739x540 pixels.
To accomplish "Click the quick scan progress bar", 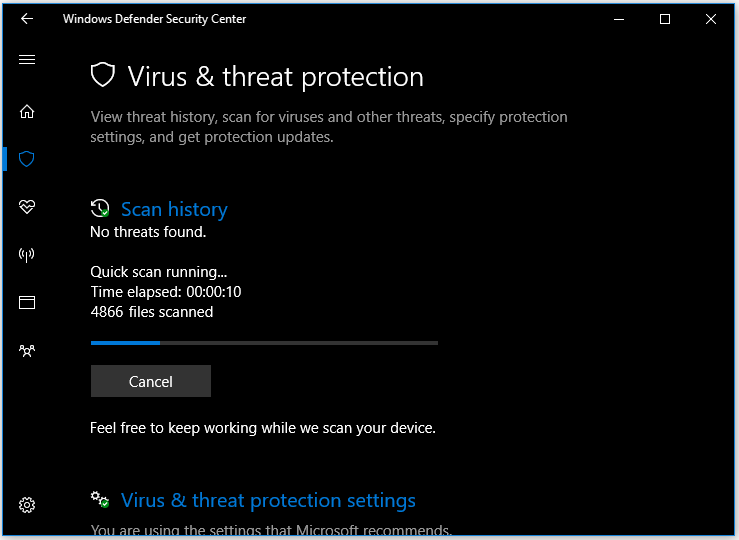I will click(x=264, y=343).
